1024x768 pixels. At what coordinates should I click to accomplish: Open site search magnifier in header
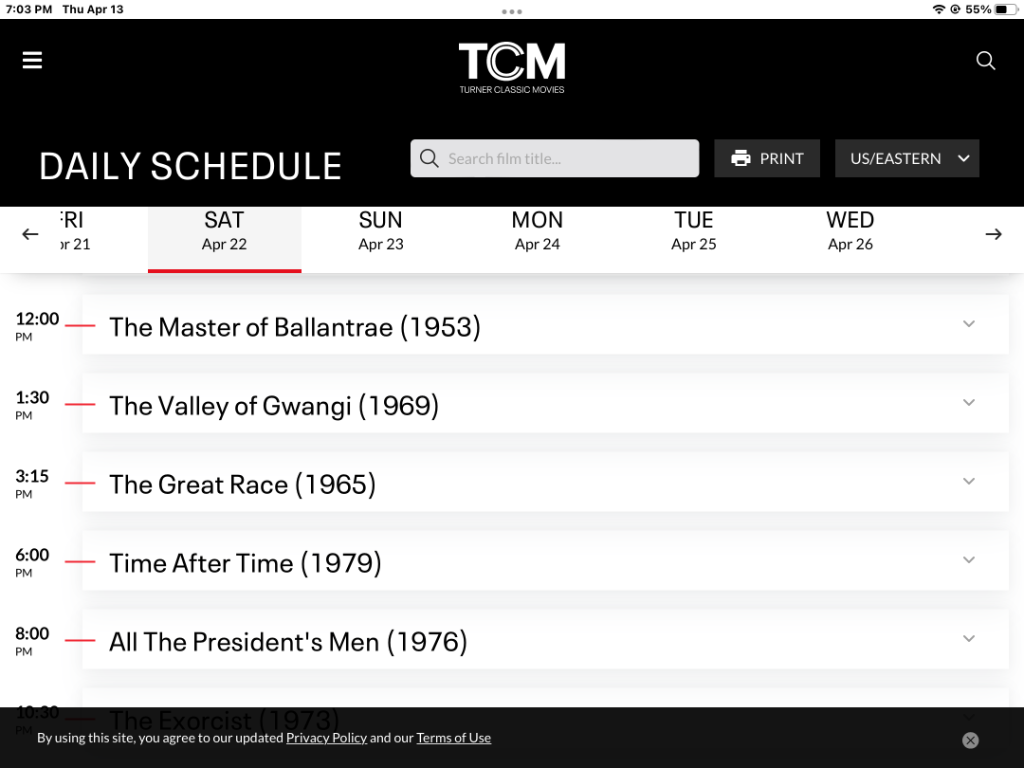pyautogui.click(x=985, y=61)
